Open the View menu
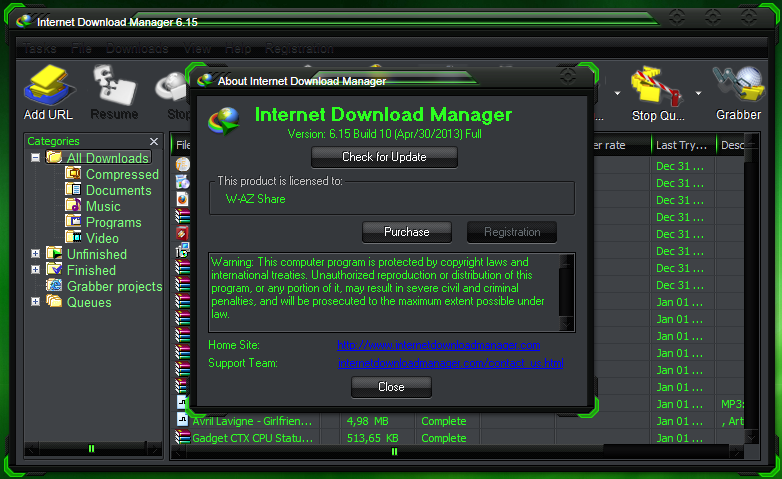Viewport: 782px width, 479px height. point(197,48)
